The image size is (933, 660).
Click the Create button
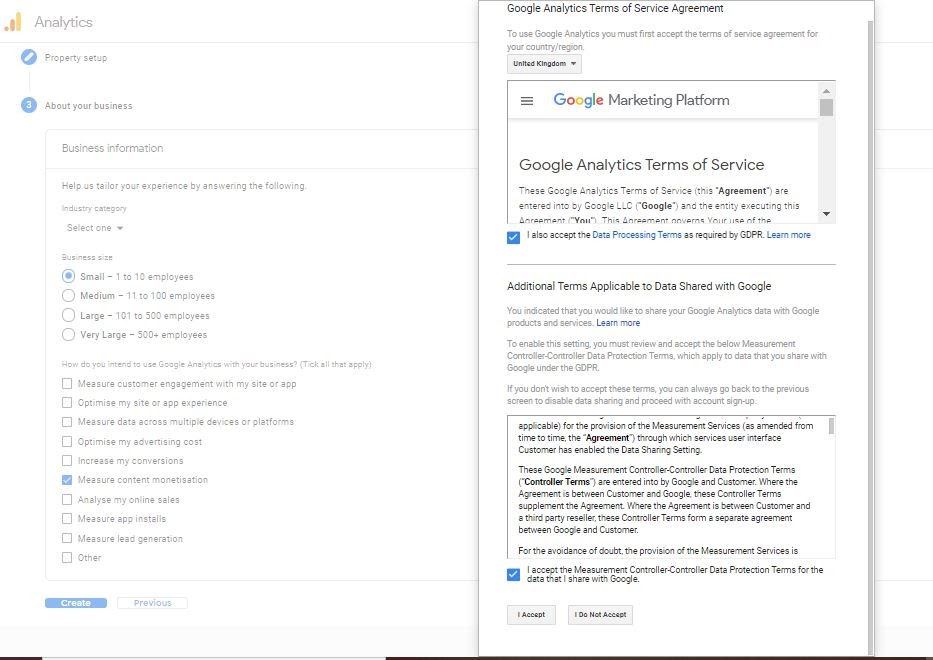(x=76, y=603)
